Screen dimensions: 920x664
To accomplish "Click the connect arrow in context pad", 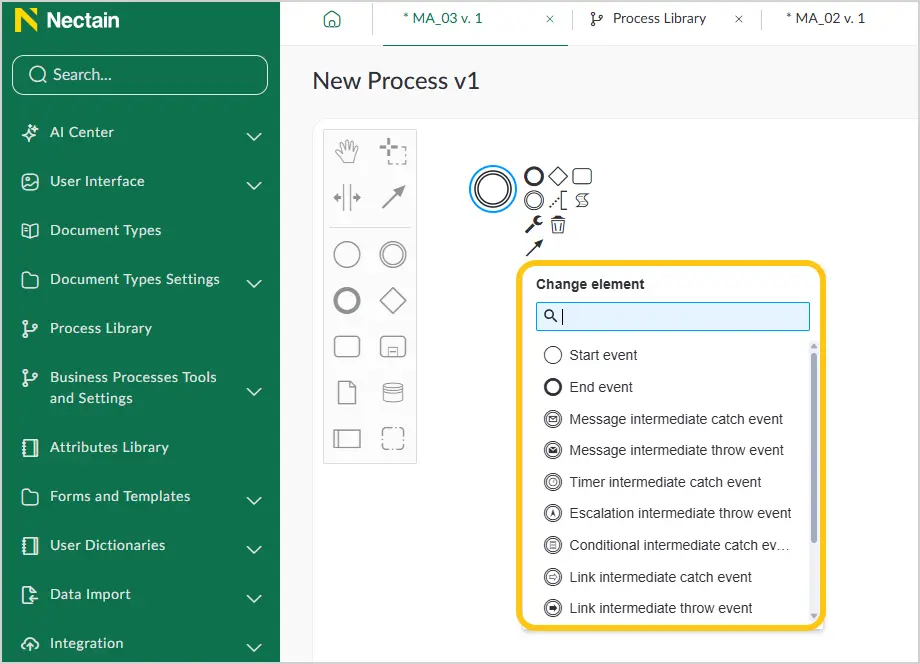I will [534, 248].
